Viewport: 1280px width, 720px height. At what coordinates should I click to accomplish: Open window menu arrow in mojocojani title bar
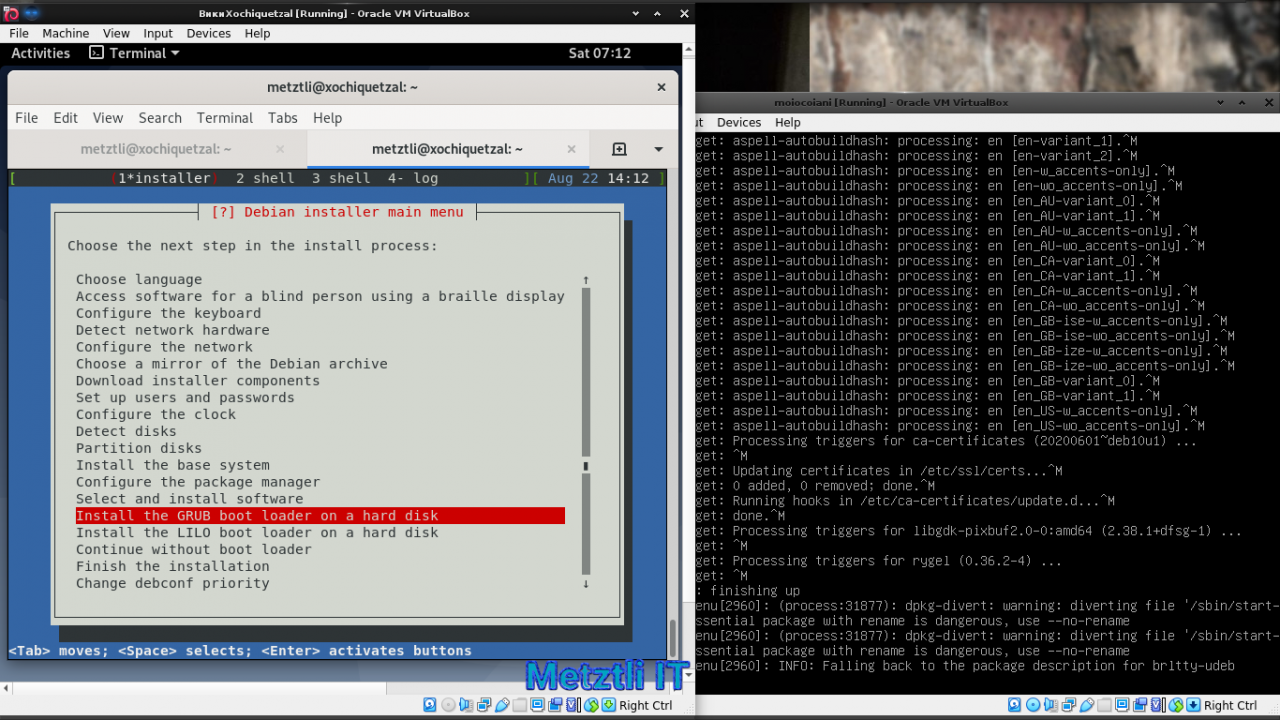coord(1221,102)
